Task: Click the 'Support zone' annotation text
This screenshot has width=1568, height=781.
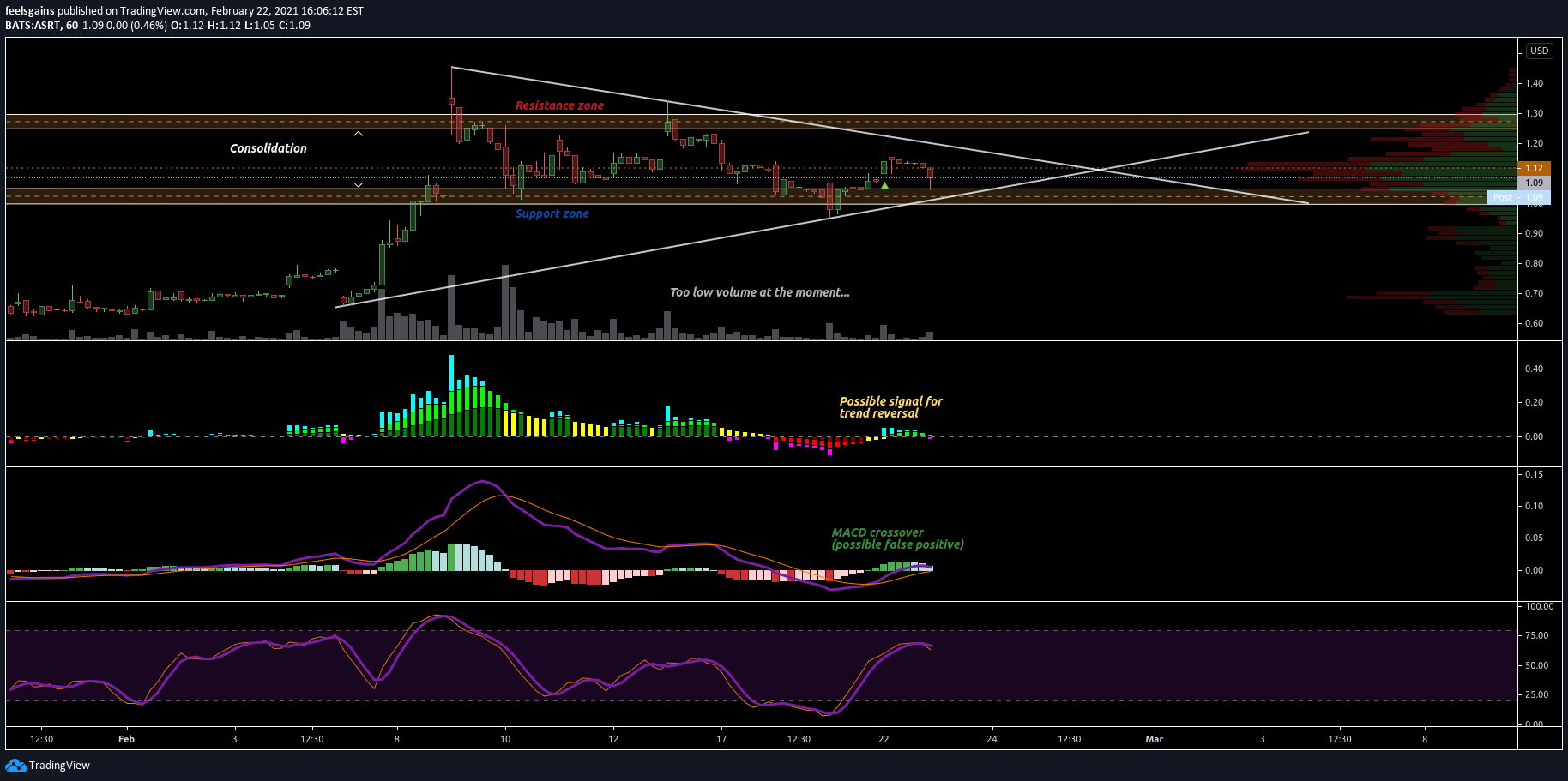Action: click(x=552, y=213)
